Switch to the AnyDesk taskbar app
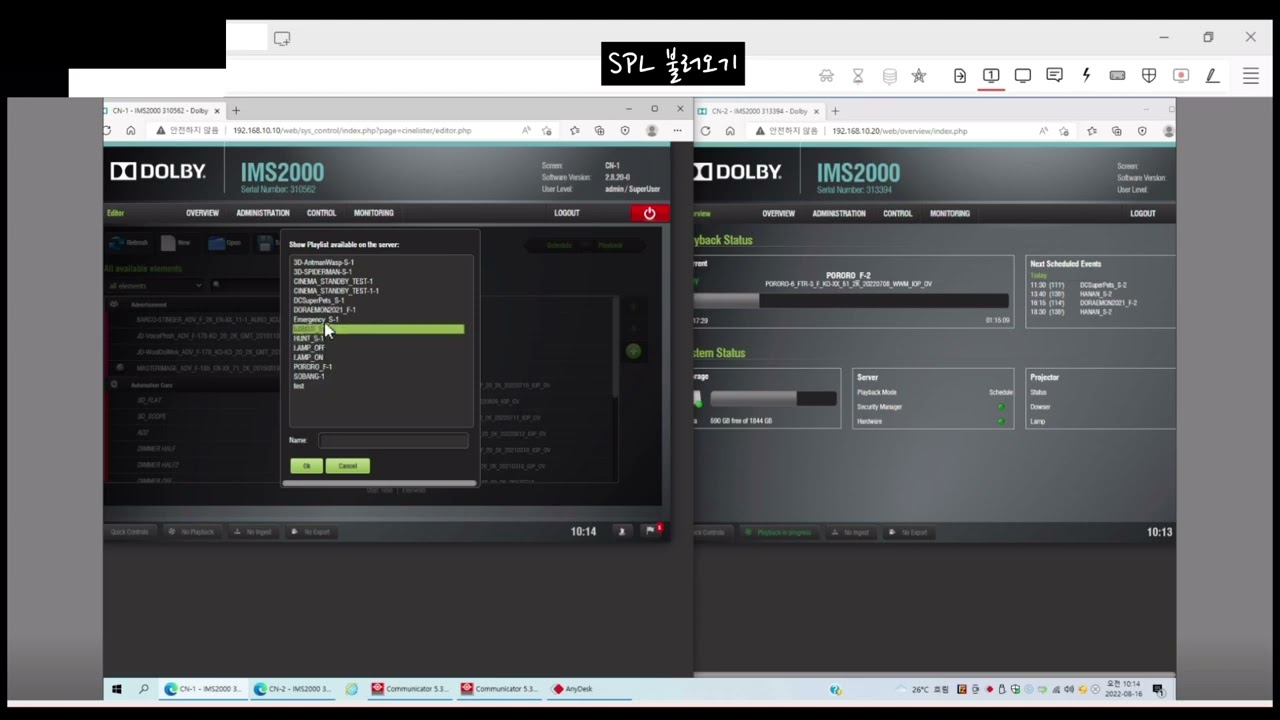 tap(573, 689)
